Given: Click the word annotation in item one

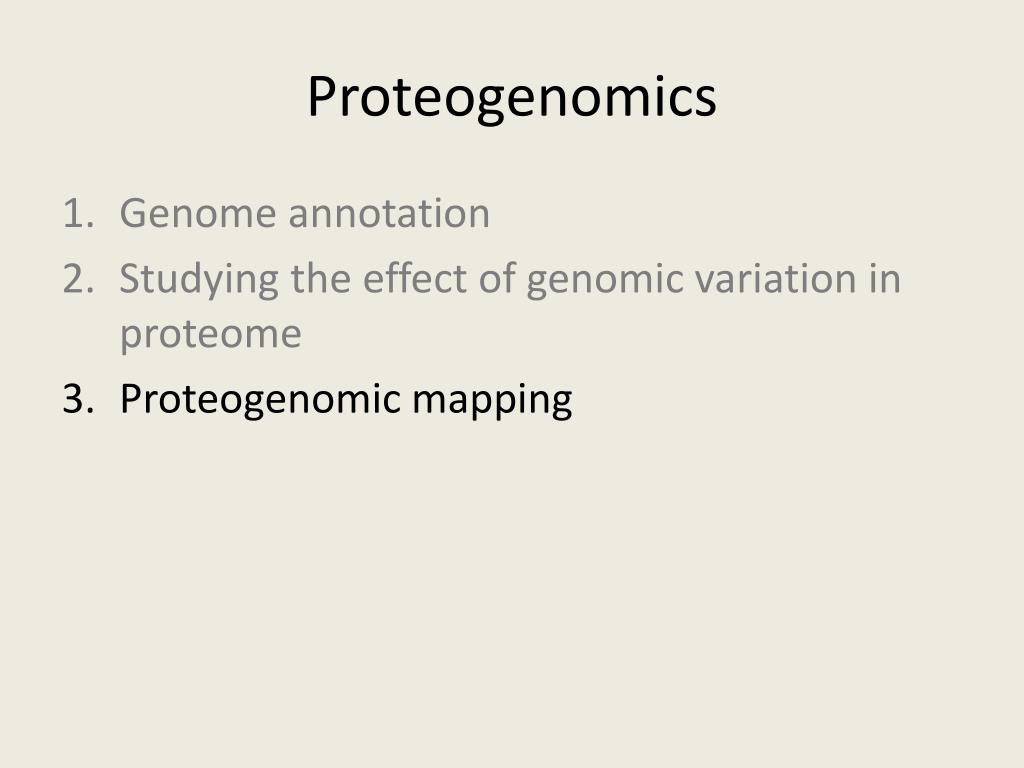Looking at the screenshot, I should coord(389,214).
